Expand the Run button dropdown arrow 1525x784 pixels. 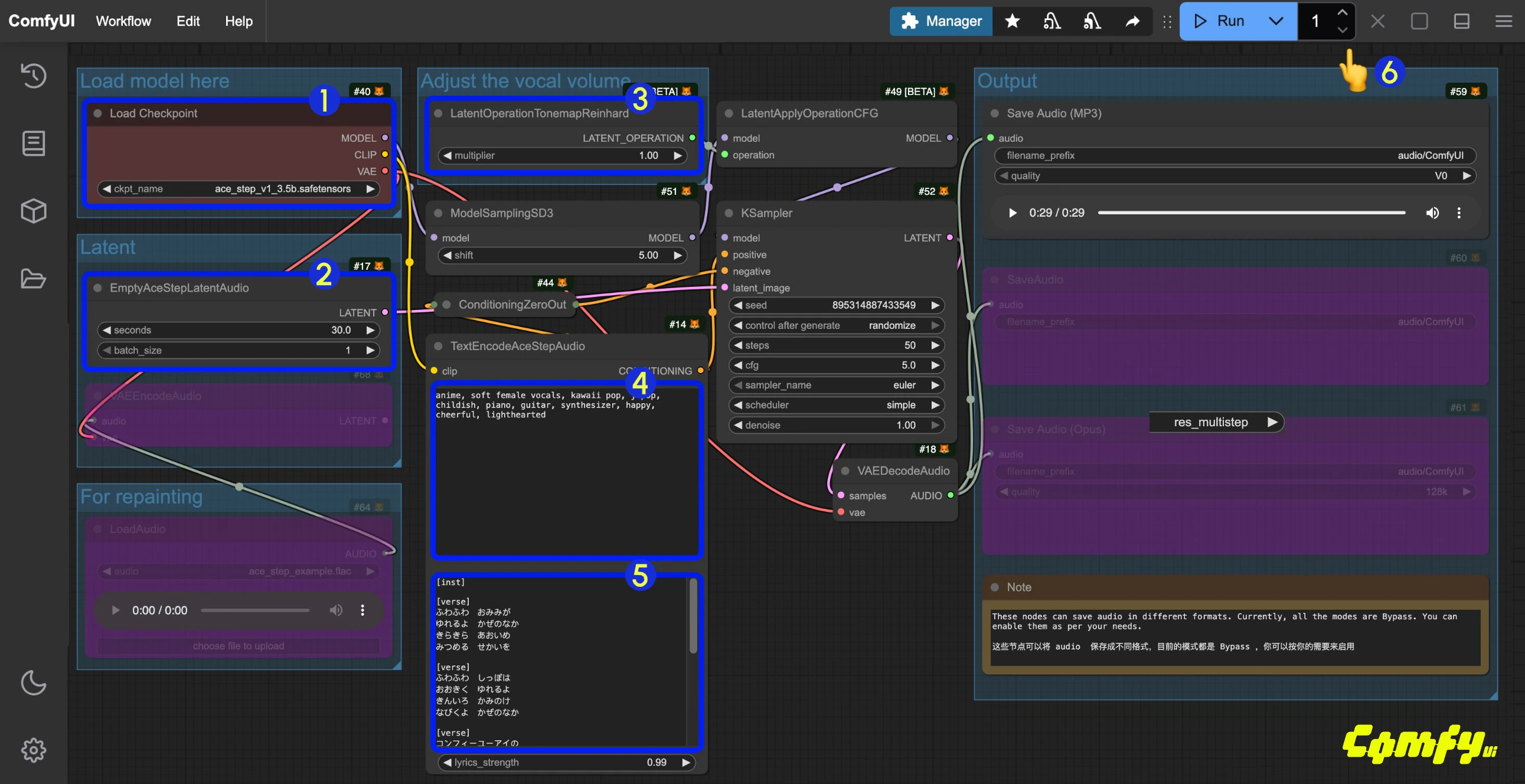[x=1276, y=21]
